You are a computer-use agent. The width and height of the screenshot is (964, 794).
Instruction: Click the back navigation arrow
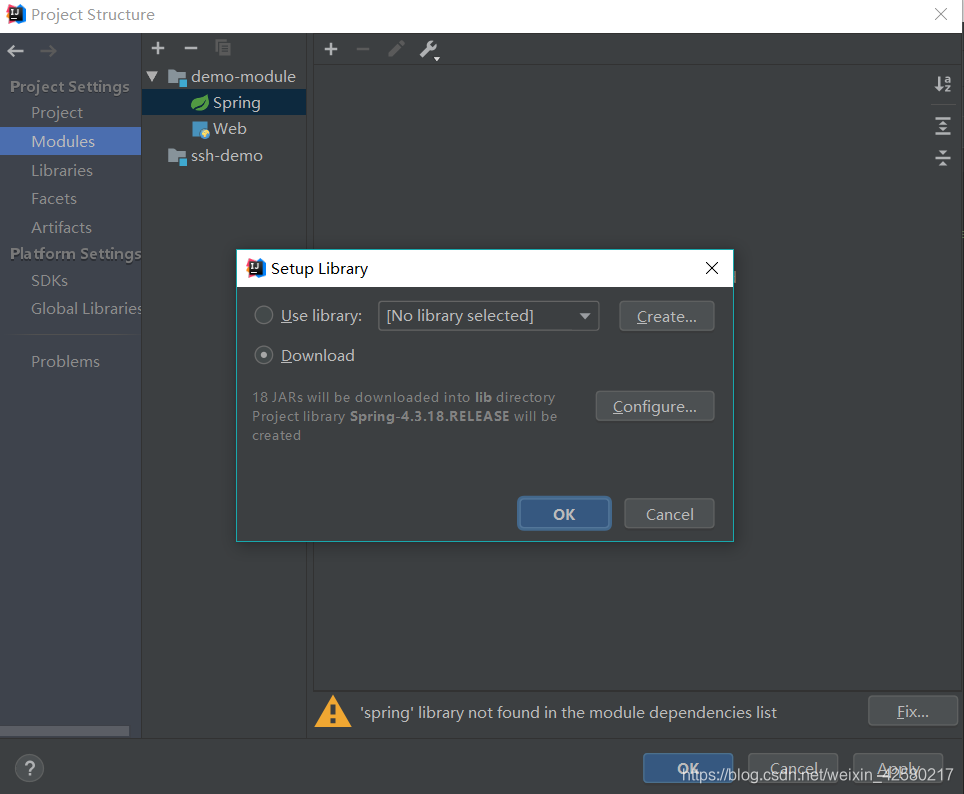click(15, 51)
